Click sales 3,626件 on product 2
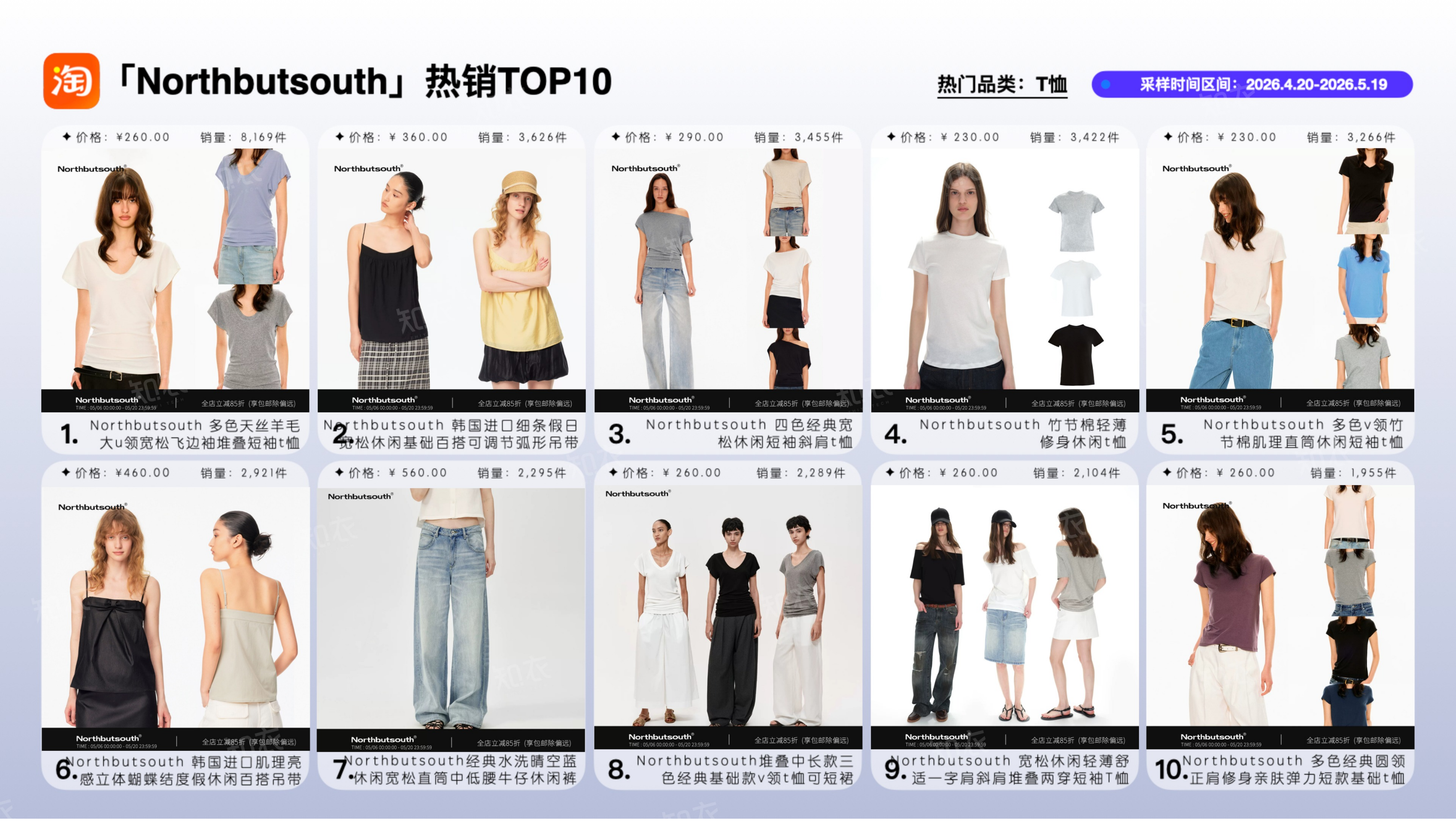 point(522,137)
